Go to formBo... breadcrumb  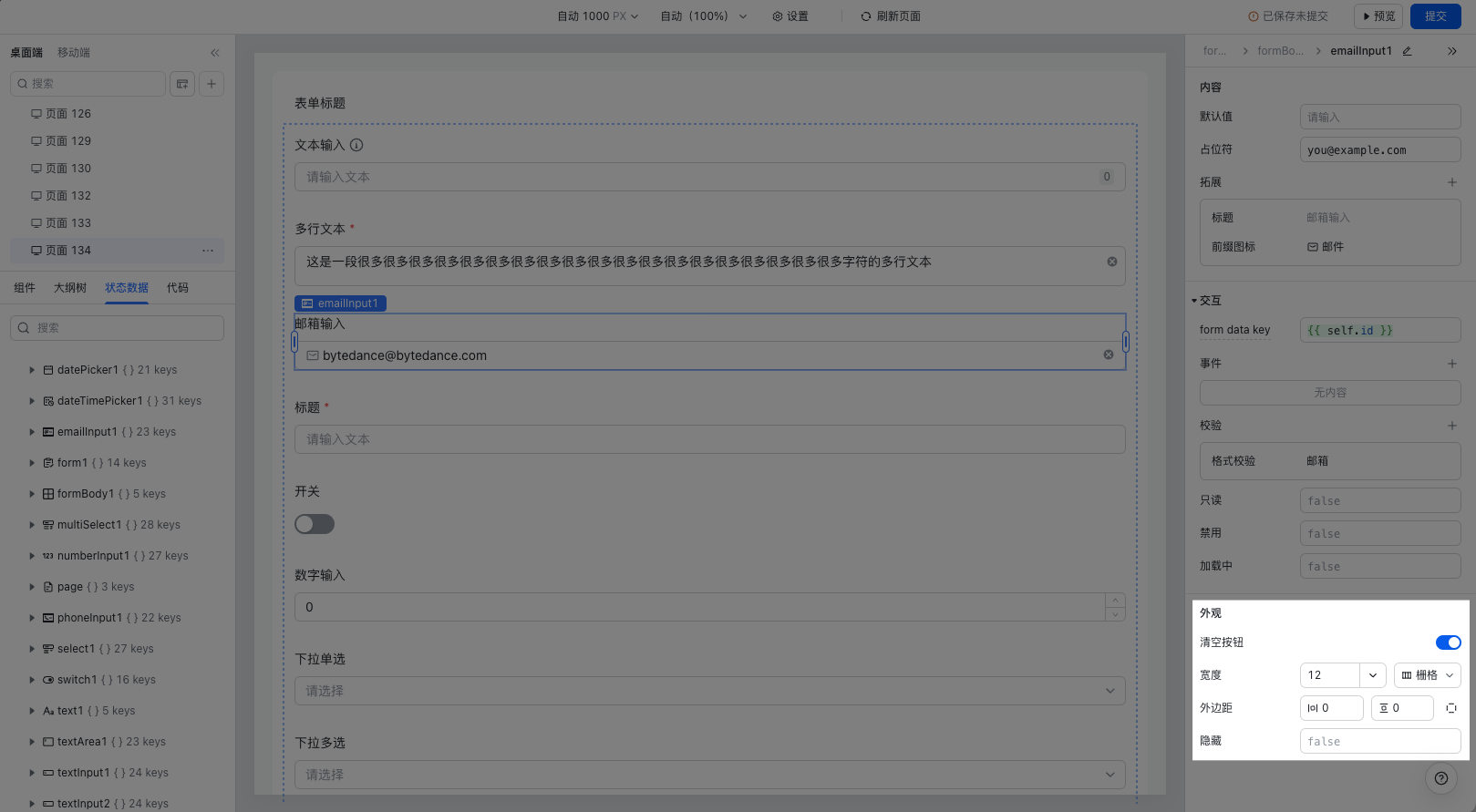[1280, 51]
